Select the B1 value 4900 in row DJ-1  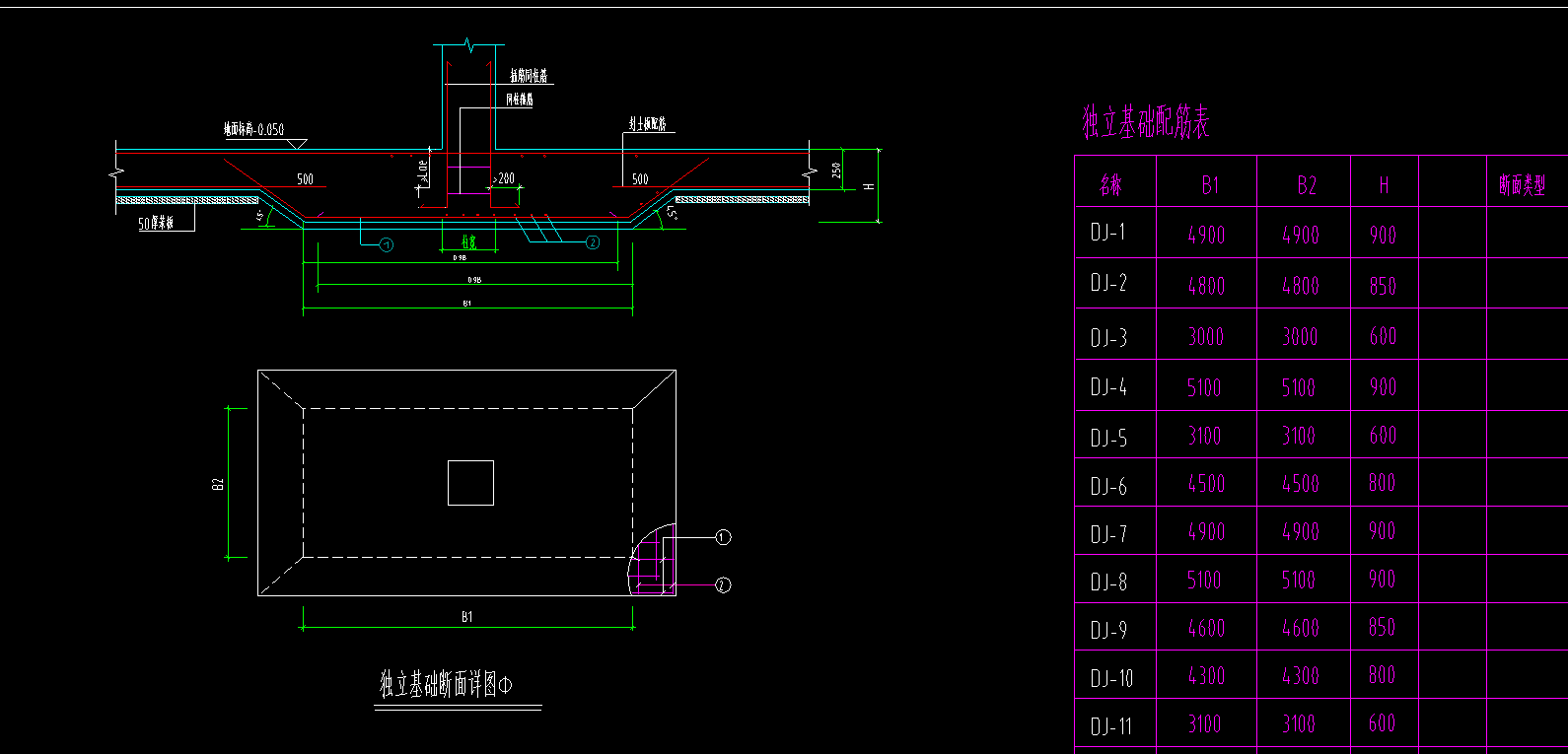pyautogui.click(x=1206, y=236)
